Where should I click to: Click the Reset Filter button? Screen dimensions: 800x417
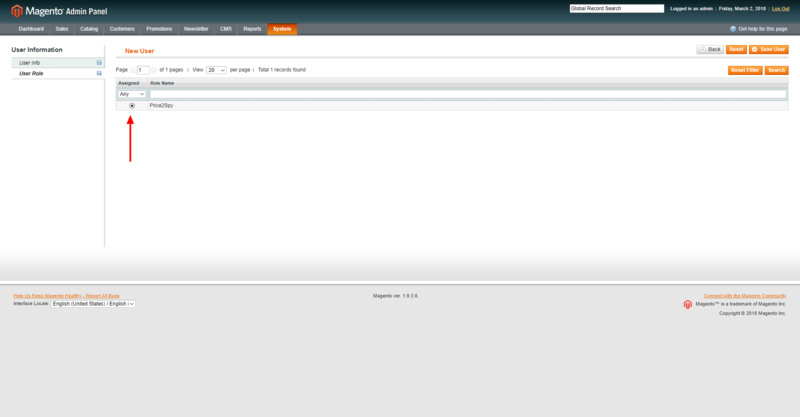[x=745, y=70]
